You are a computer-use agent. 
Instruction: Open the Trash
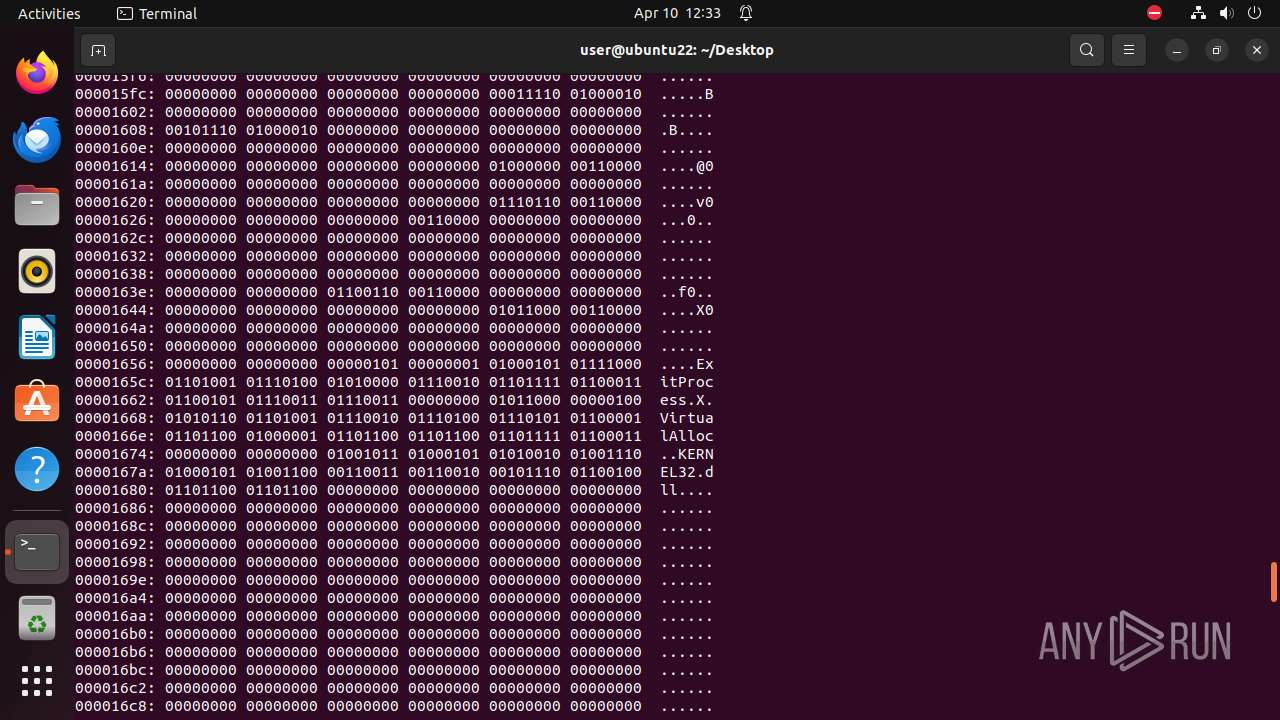37,618
